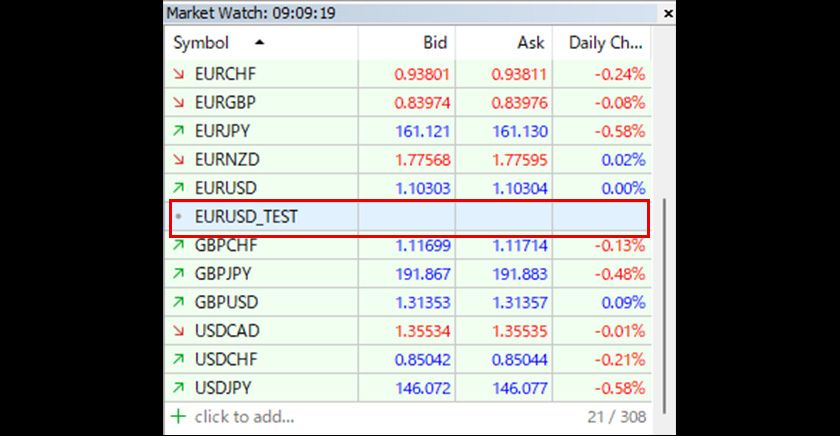Click the down arrow icon beside EURNZD
The height and width of the screenshot is (436, 840).
(180, 159)
